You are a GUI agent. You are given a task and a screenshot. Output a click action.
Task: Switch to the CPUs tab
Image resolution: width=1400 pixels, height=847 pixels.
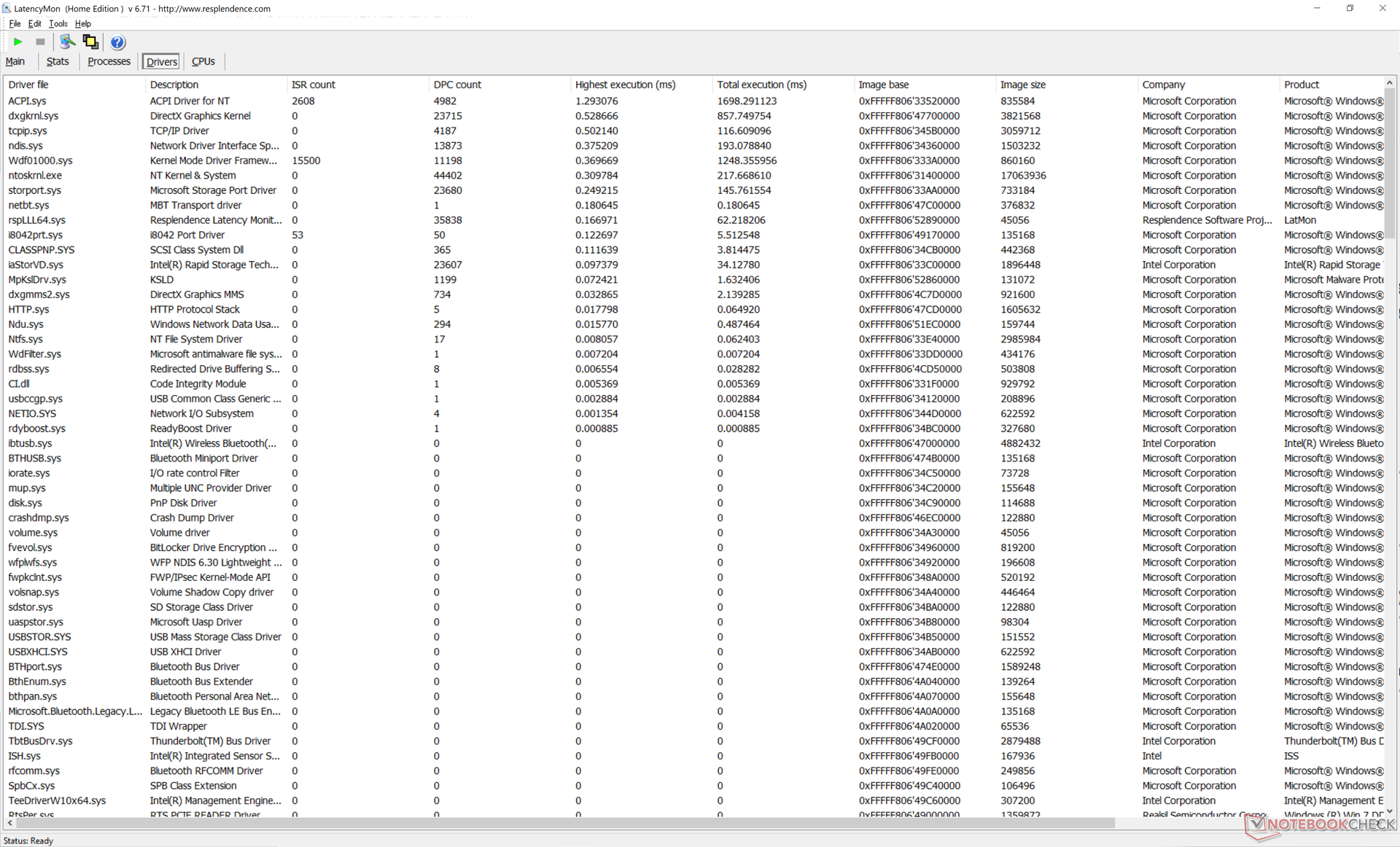203,61
